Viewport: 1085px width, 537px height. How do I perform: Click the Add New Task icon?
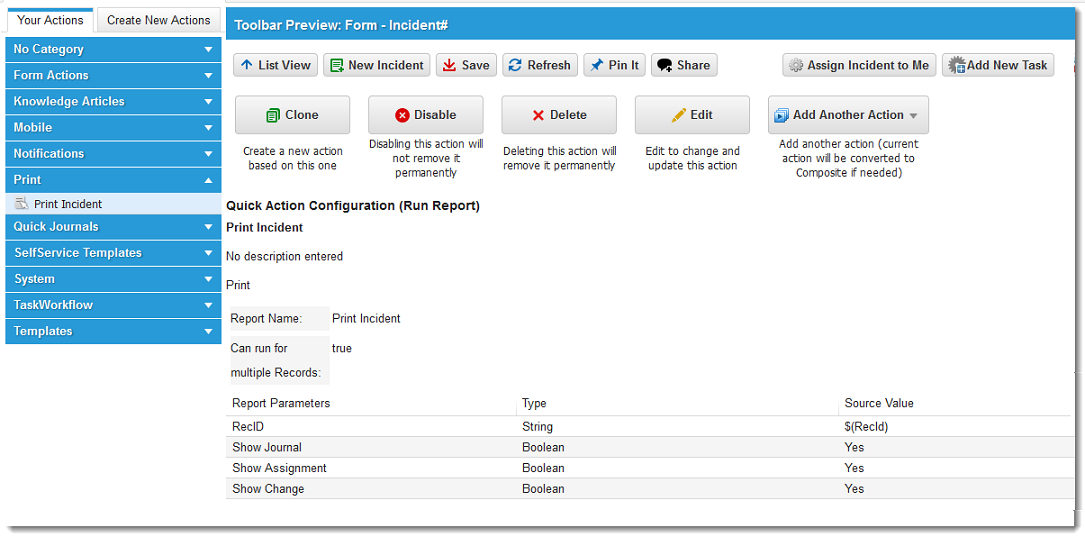tap(957, 65)
